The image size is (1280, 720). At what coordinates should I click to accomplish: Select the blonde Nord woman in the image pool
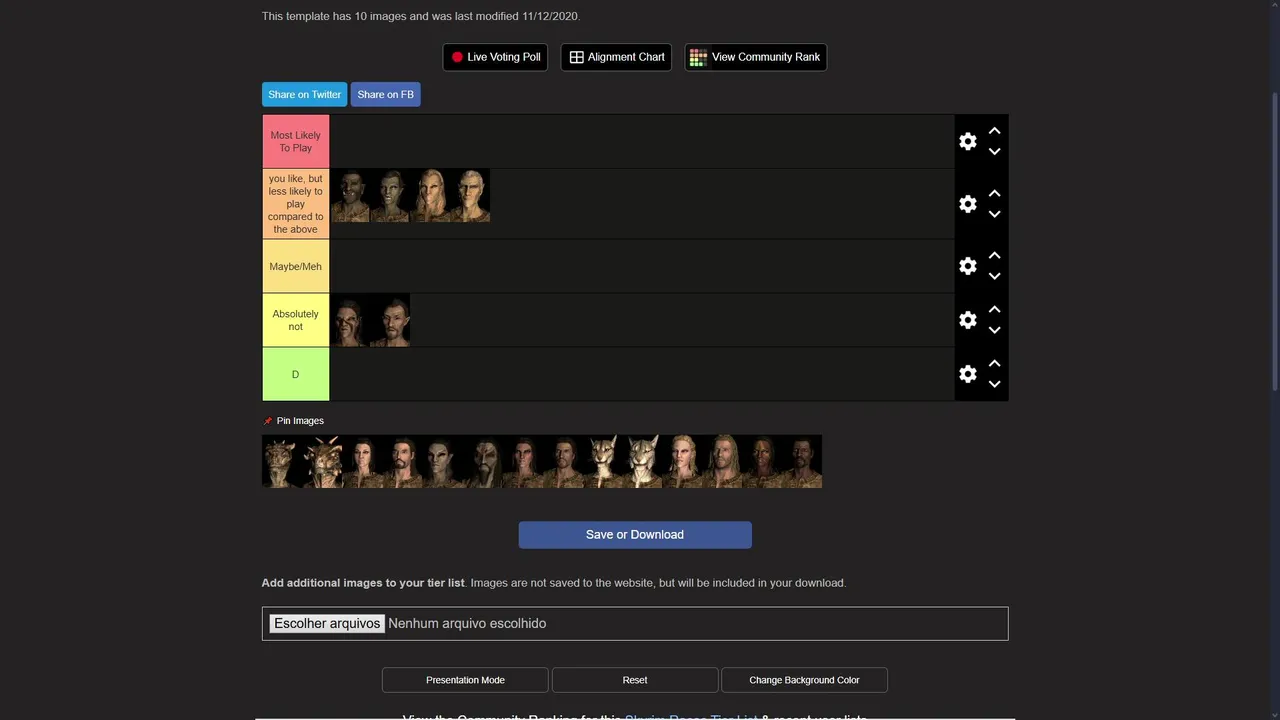point(682,461)
